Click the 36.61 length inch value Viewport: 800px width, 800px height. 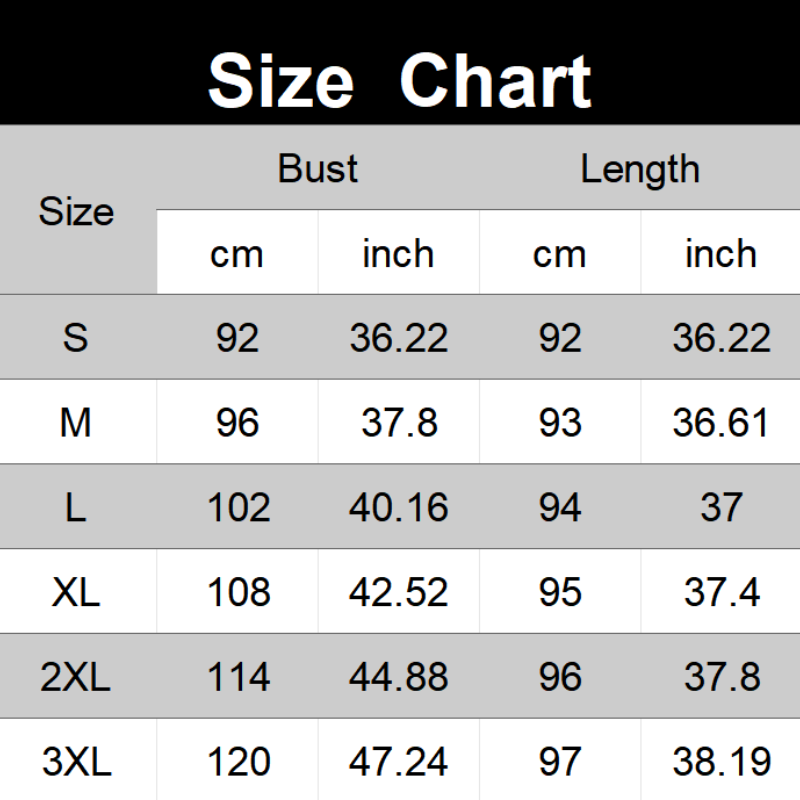point(721,423)
